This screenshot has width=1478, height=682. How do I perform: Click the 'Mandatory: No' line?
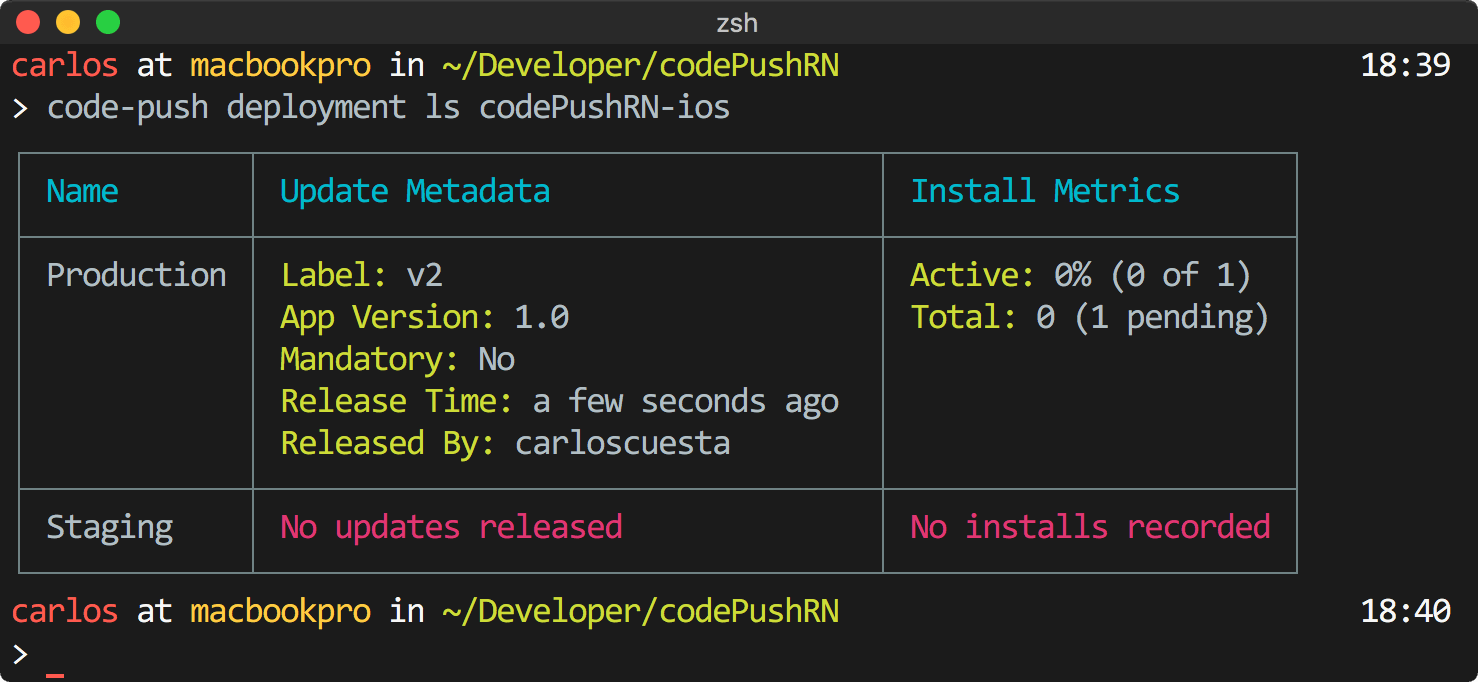point(398,359)
